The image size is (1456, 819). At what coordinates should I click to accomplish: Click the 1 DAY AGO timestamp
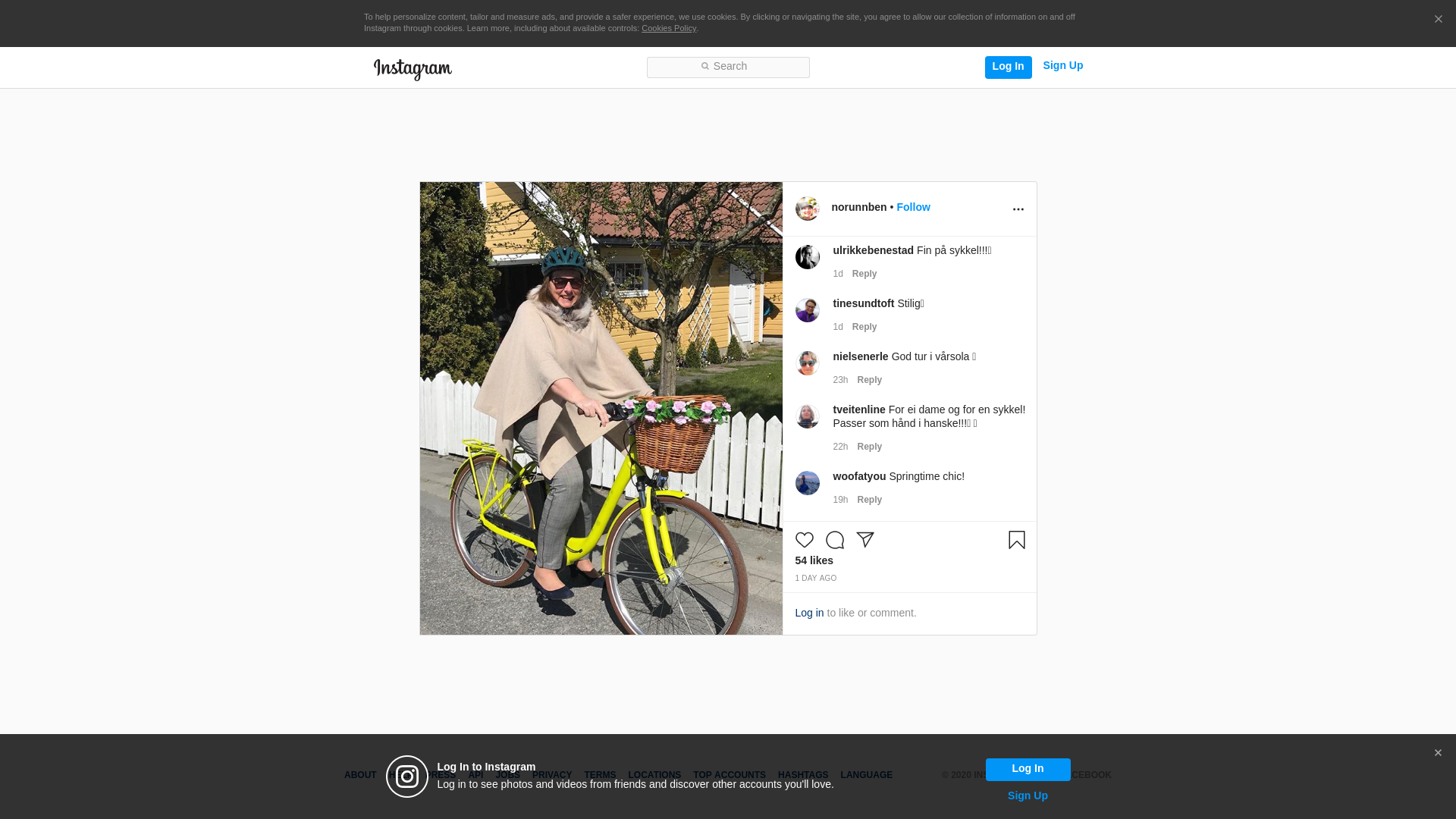(x=816, y=579)
